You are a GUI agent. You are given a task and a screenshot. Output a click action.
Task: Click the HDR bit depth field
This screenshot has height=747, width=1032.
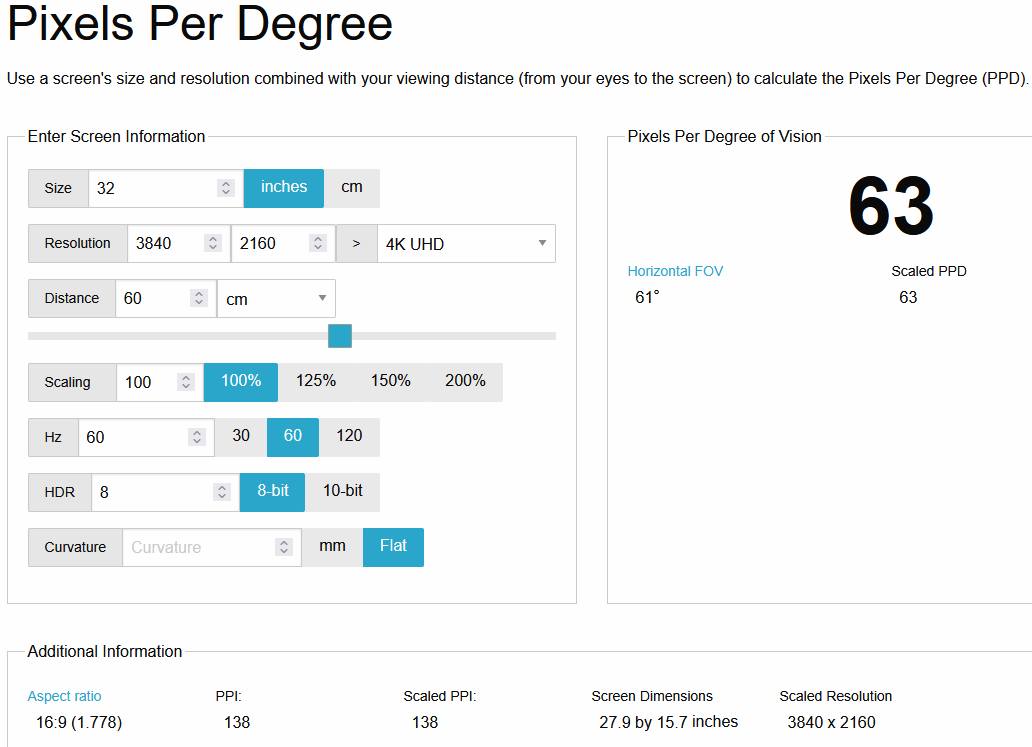point(165,492)
